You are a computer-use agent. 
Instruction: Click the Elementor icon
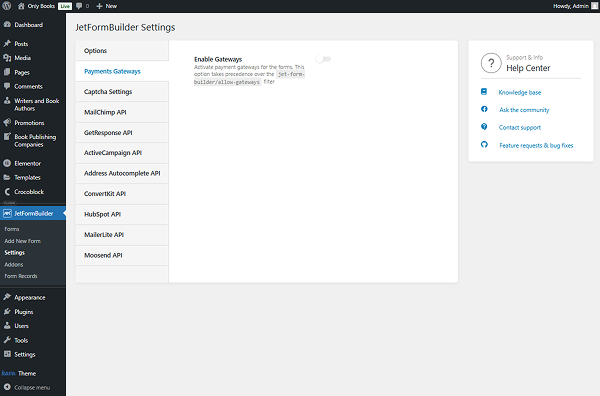[x=7, y=163]
